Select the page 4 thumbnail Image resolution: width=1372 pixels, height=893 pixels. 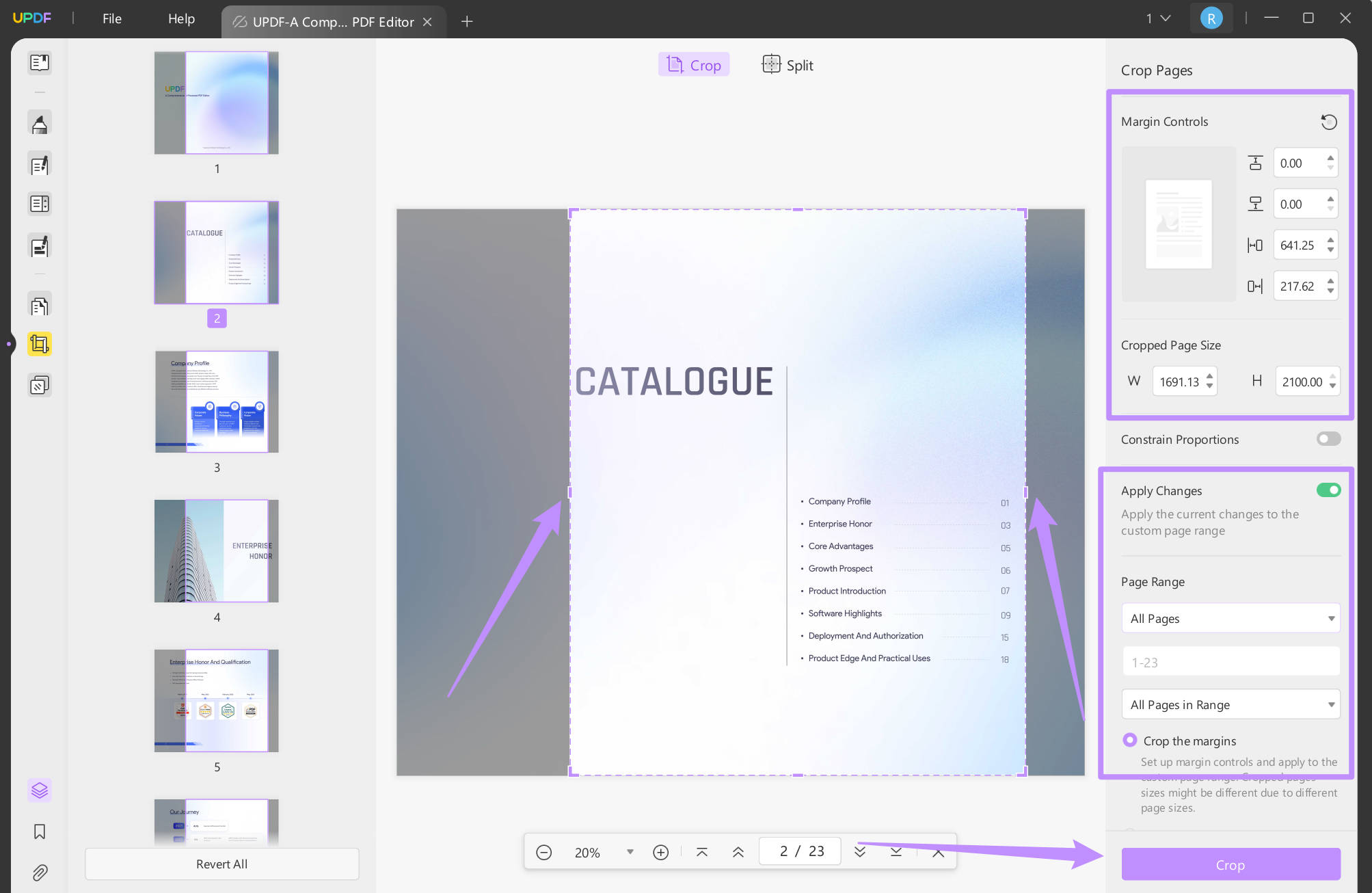[216, 550]
